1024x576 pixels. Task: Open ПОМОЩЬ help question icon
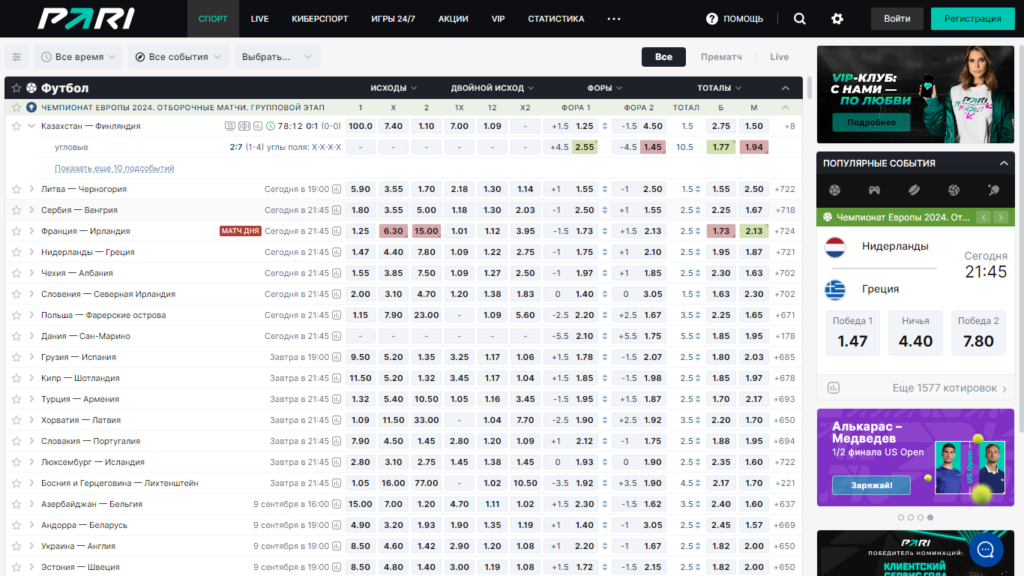tap(711, 19)
